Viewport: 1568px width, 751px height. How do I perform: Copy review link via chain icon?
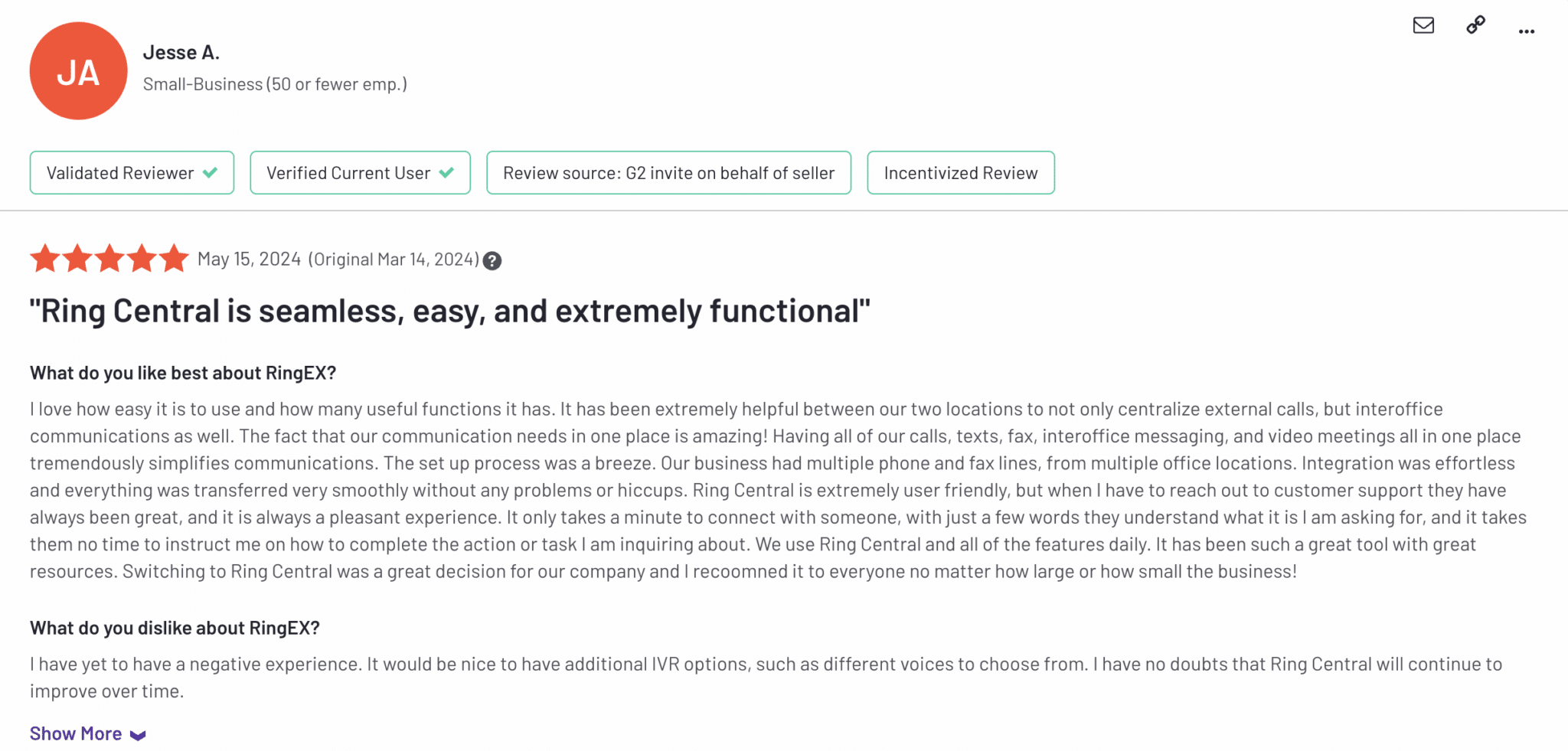click(x=1475, y=25)
